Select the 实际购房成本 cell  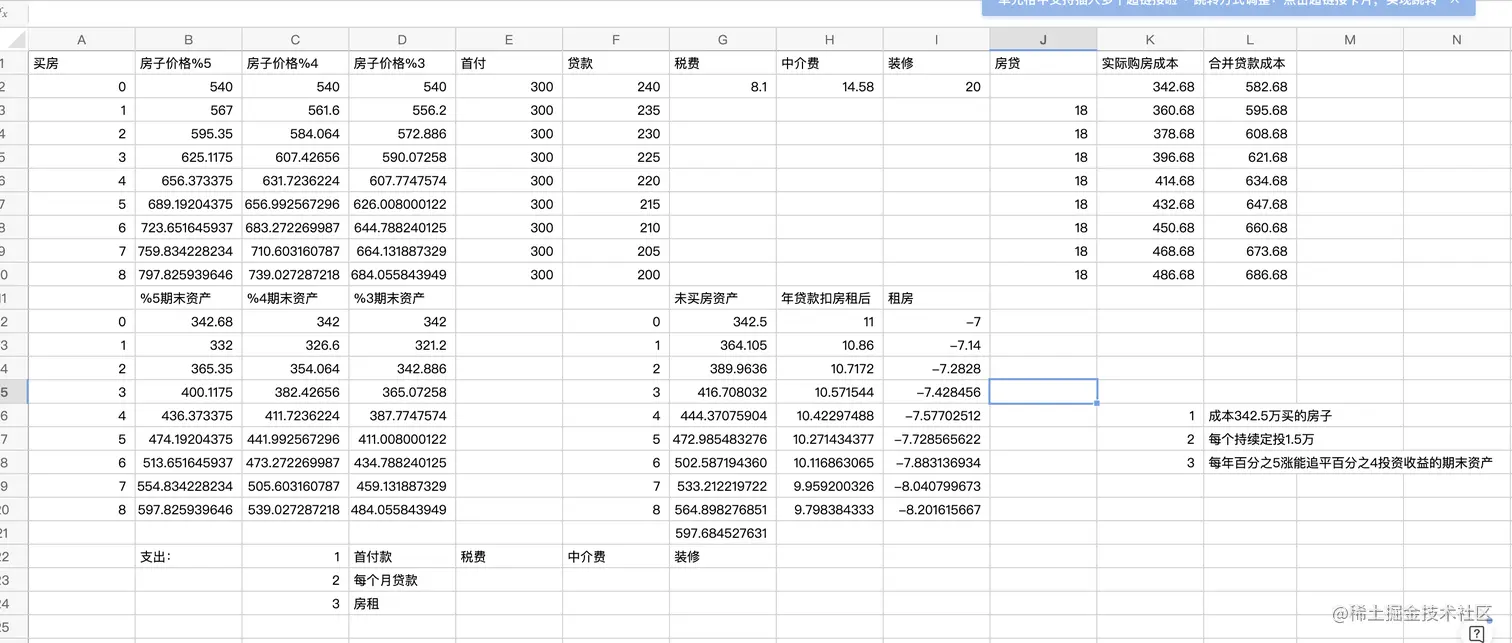[1150, 63]
